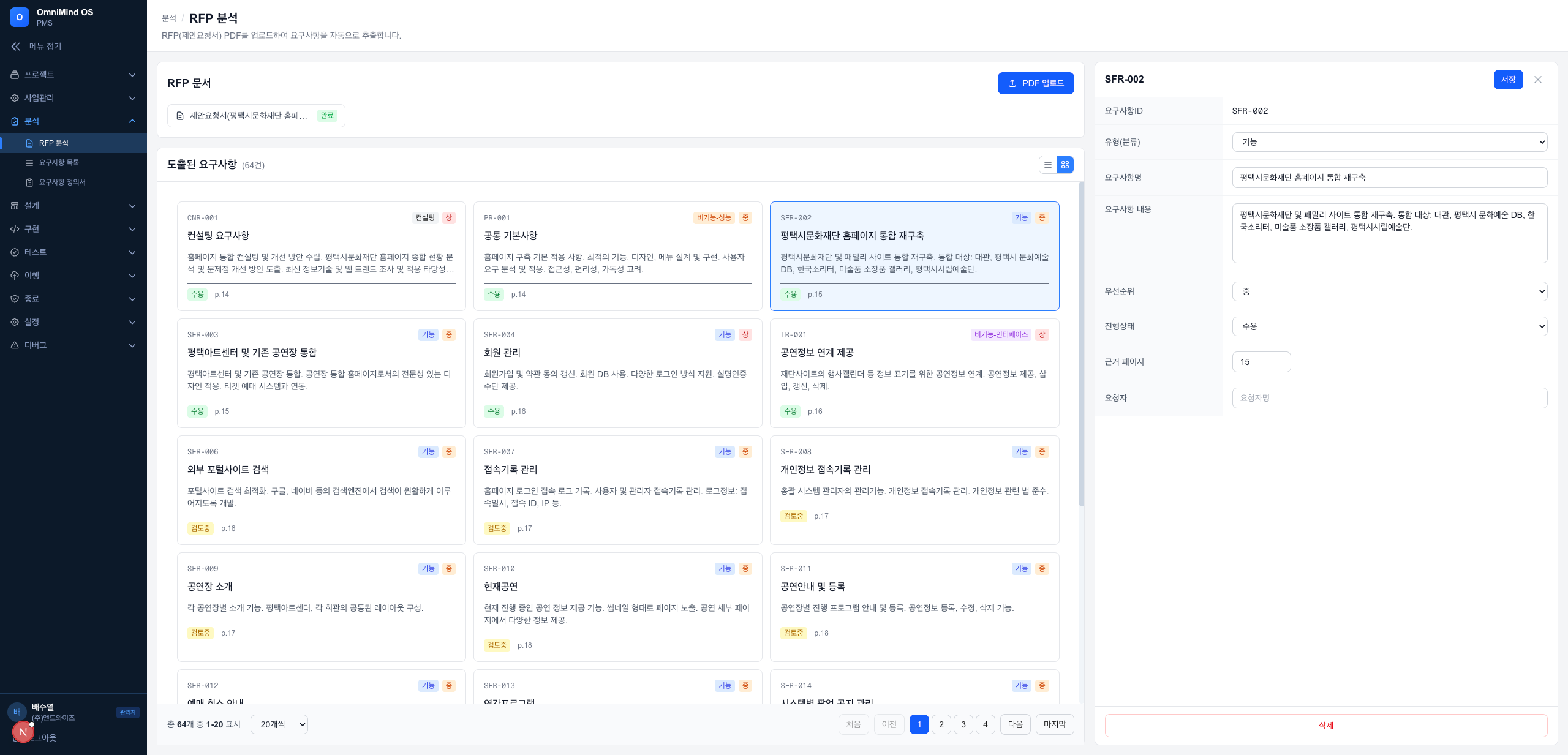Open the 유형(분류) dropdown
The width and height of the screenshot is (1568, 755).
(x=1389, y=142)
